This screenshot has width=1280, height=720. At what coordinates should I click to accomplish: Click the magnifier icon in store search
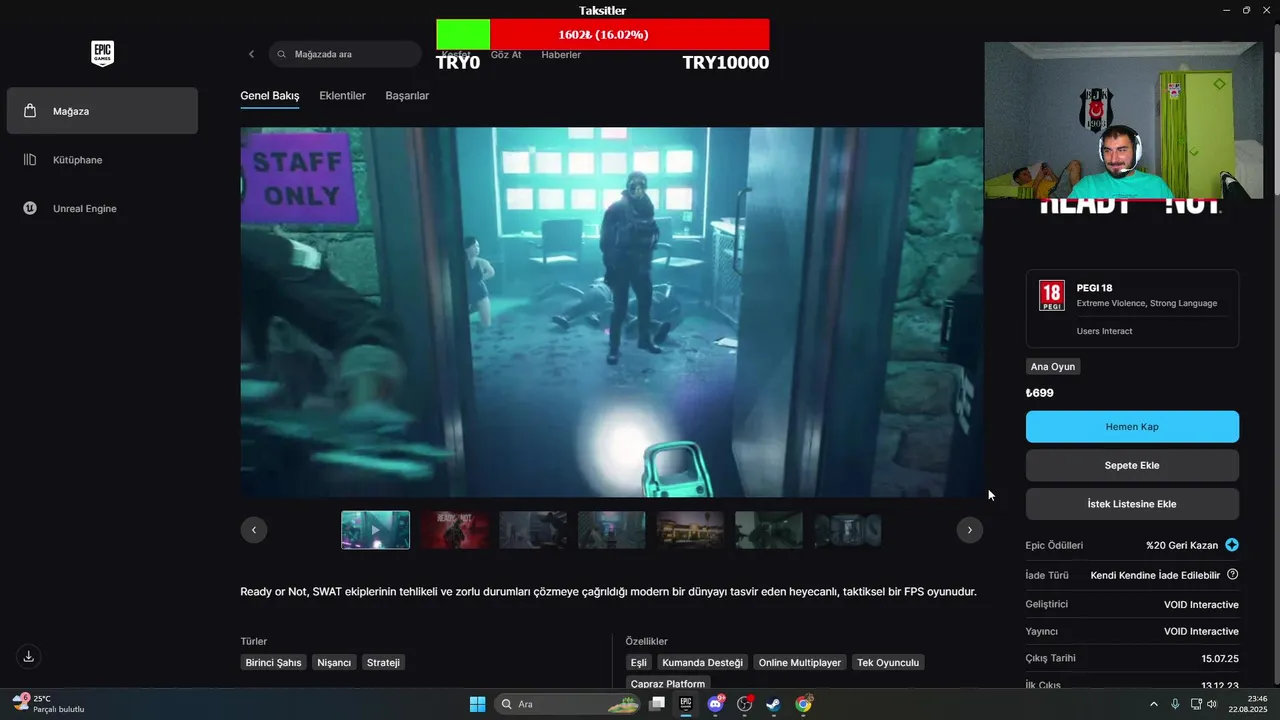click(282, 54)
